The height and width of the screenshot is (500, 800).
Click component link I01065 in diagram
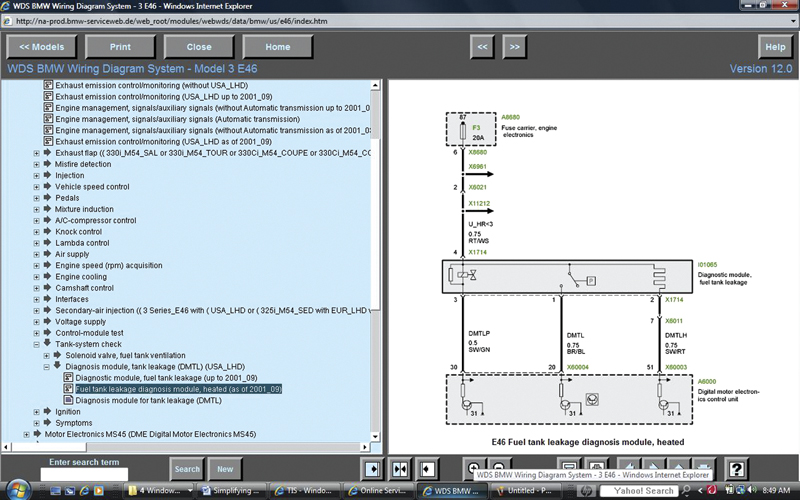click(708, 265)
